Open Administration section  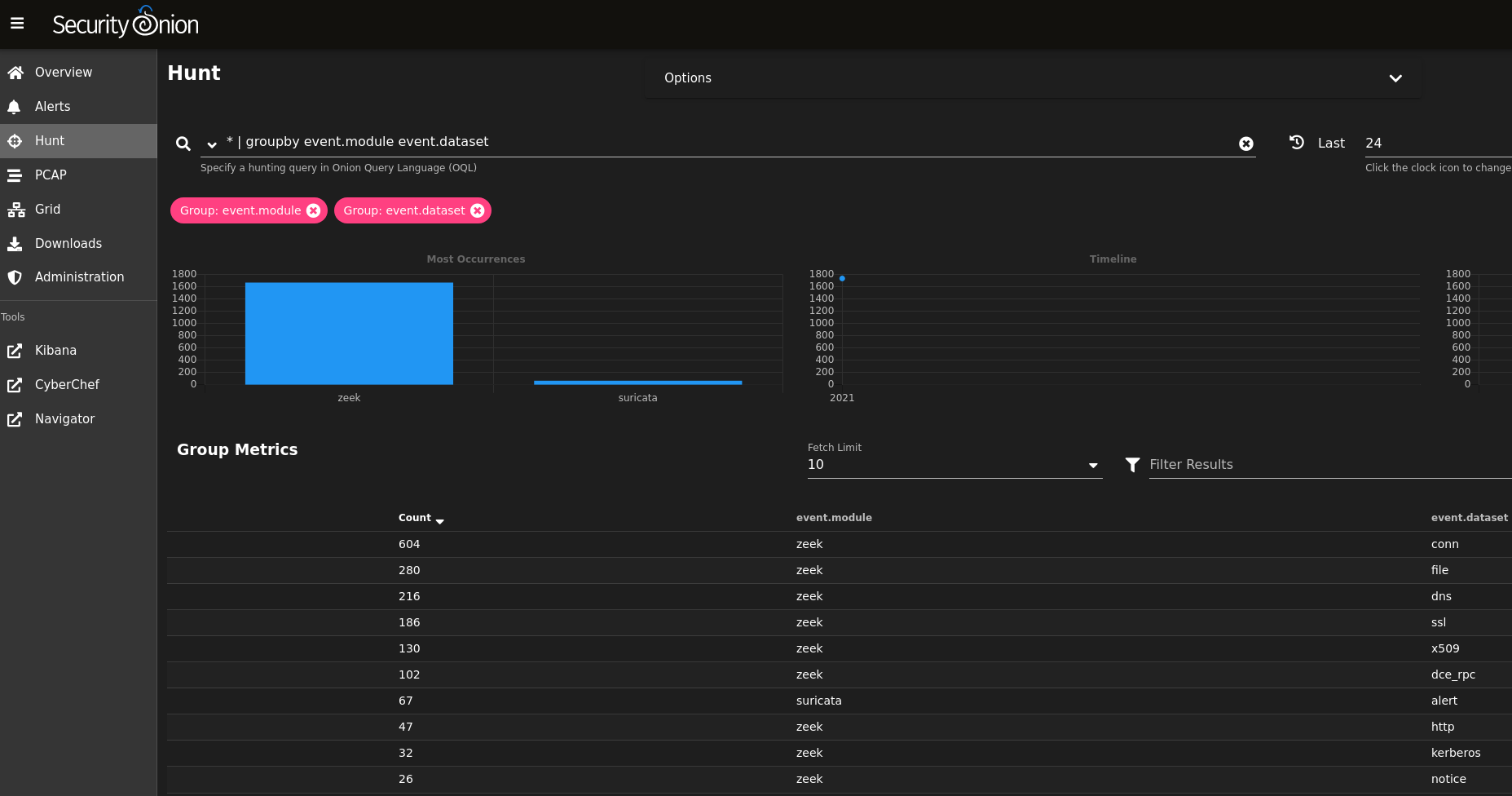click(x=78, y=277)
